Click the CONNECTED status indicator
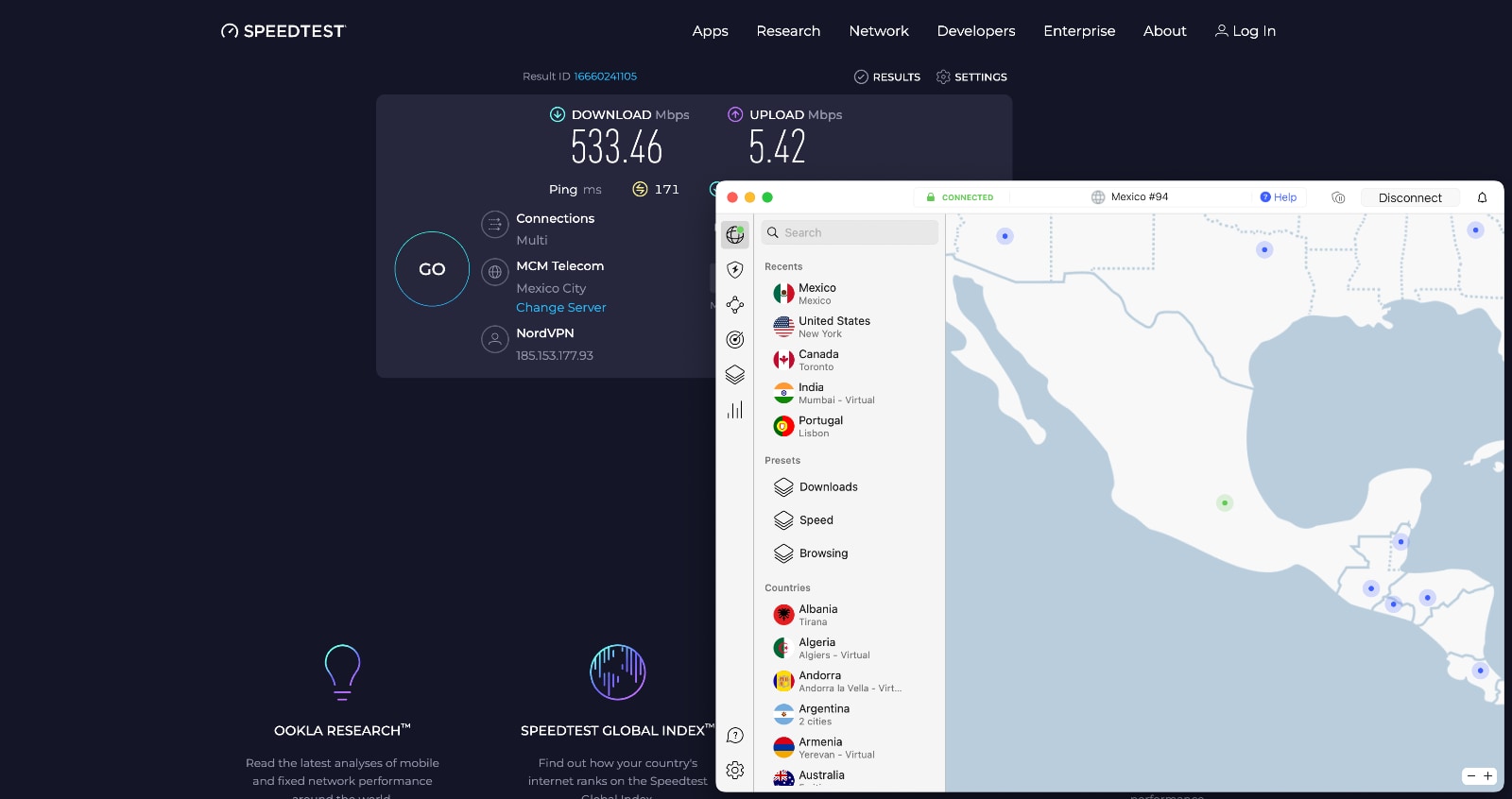Screen dimensions: 1512x799 pyautogui.click(x=960, y=197)
